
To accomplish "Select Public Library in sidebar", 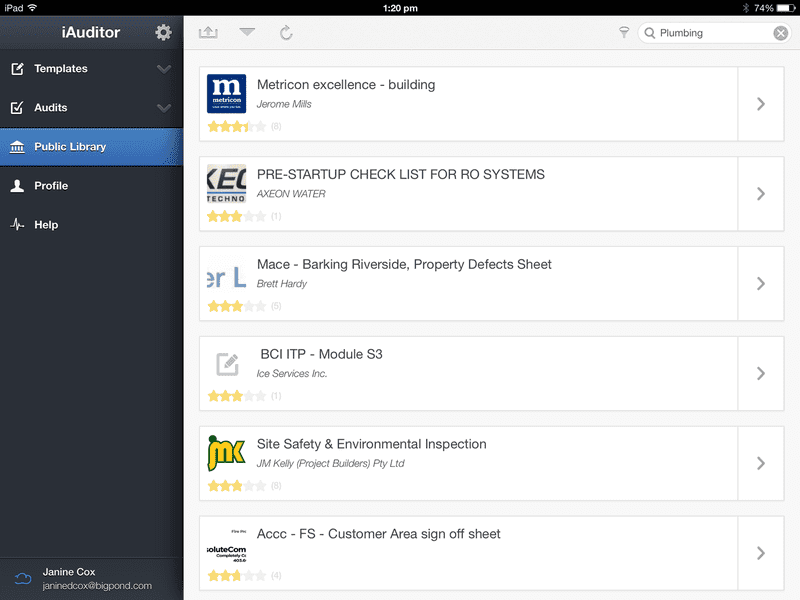I will [x=91, y=147].
